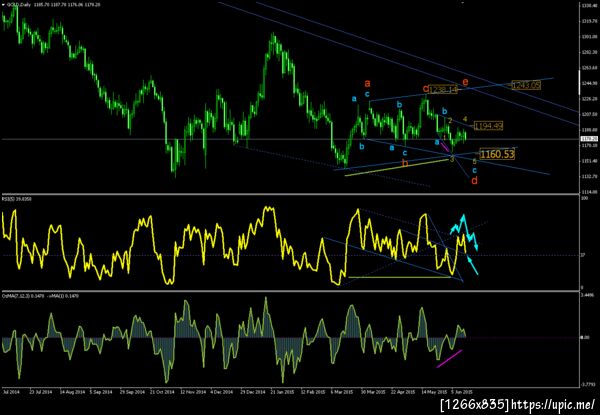Select the red wave label e

click(x=465, y=82)
